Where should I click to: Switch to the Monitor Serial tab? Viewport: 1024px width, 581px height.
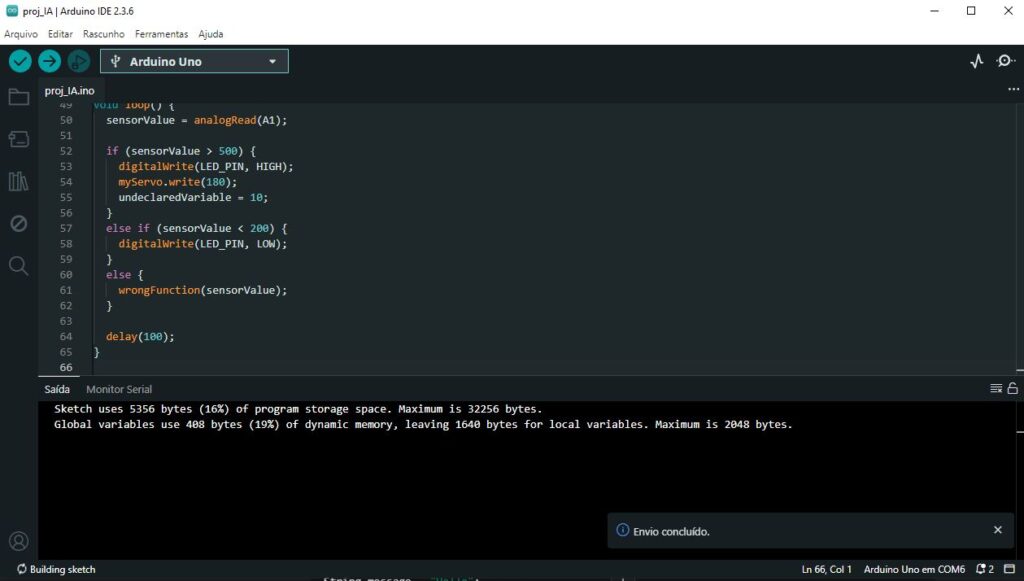click(x=119, y=389)
